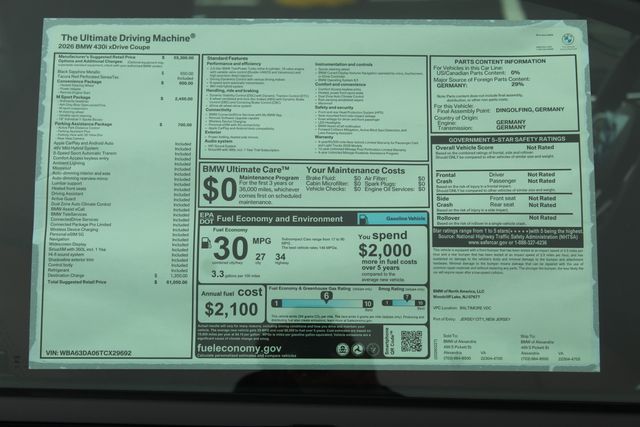Viewport: 640px width, 427px height.
Task: Click the Standard Features heading
Action: [234, 58]
